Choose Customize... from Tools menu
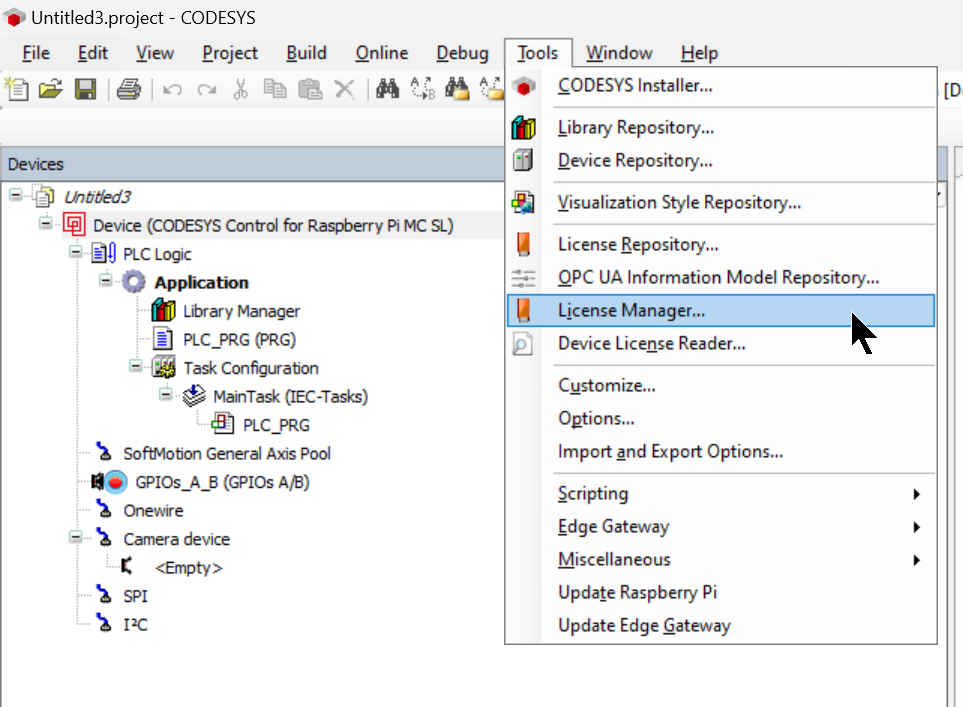This screenshot has width=963, height=707. click(721, 386)
